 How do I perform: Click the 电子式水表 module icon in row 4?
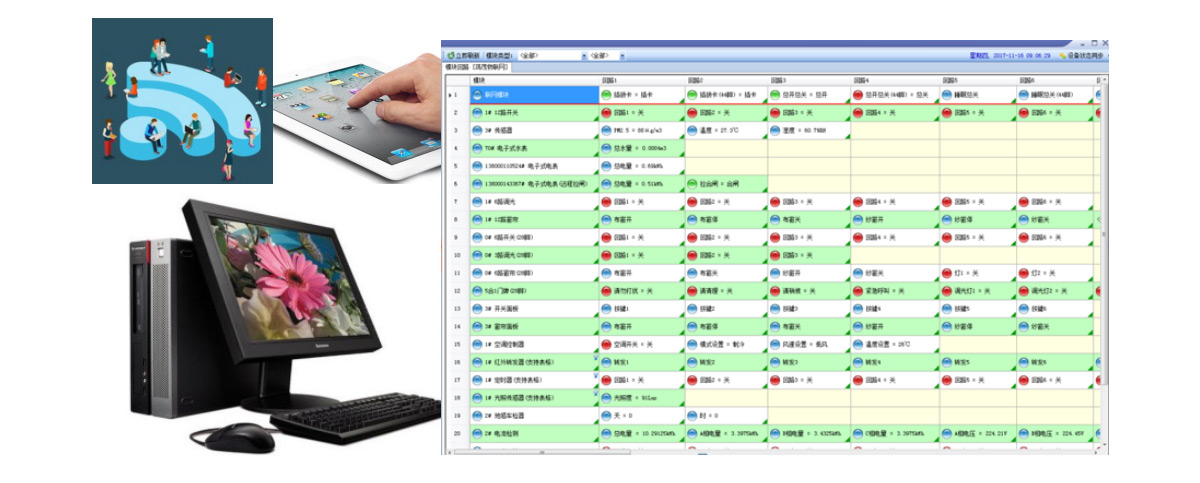(x=477, y=148)
